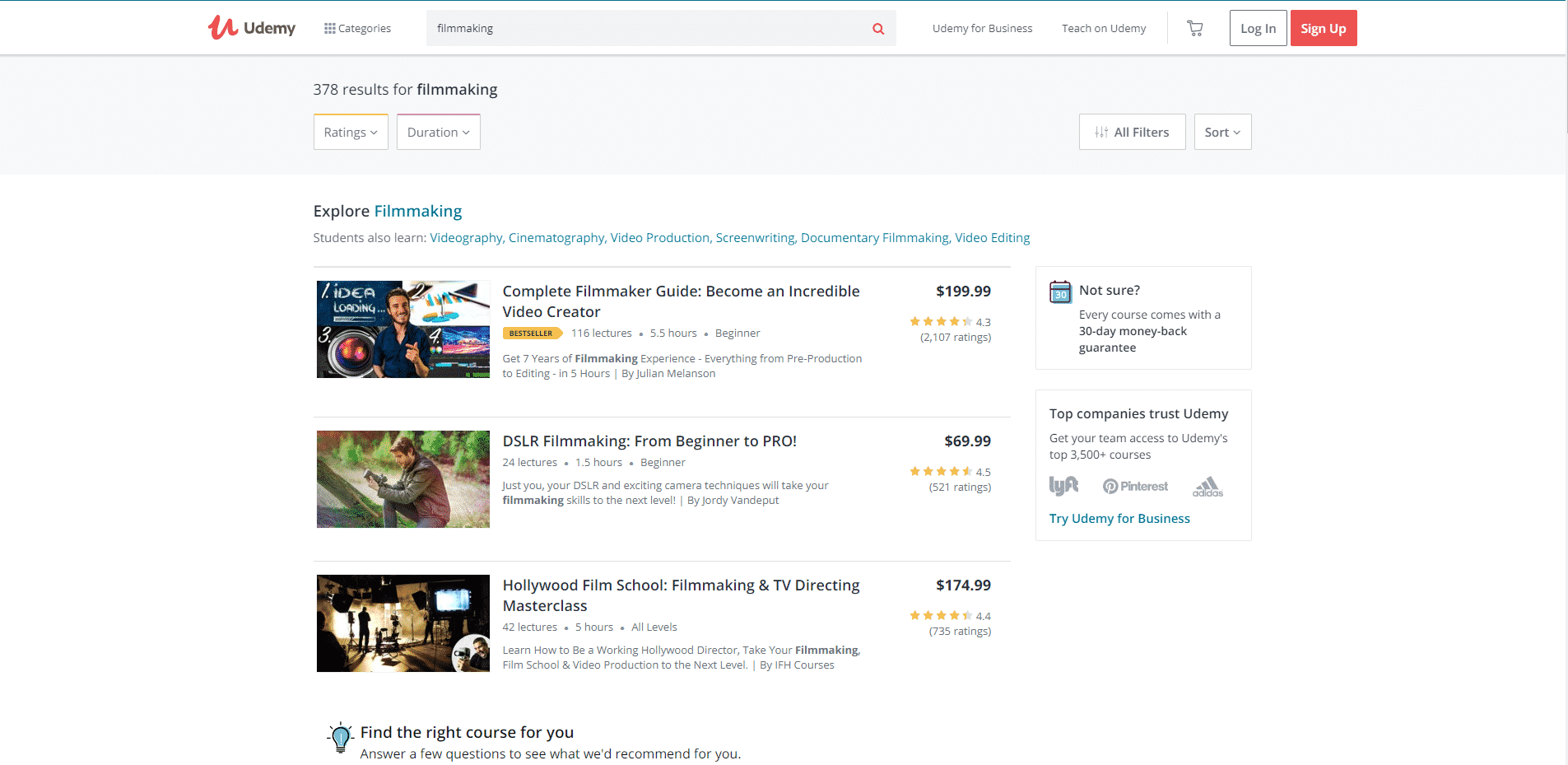Click the Log In button
Image resolution: width=1568 pixels, height=765 pixels.
1258,28
